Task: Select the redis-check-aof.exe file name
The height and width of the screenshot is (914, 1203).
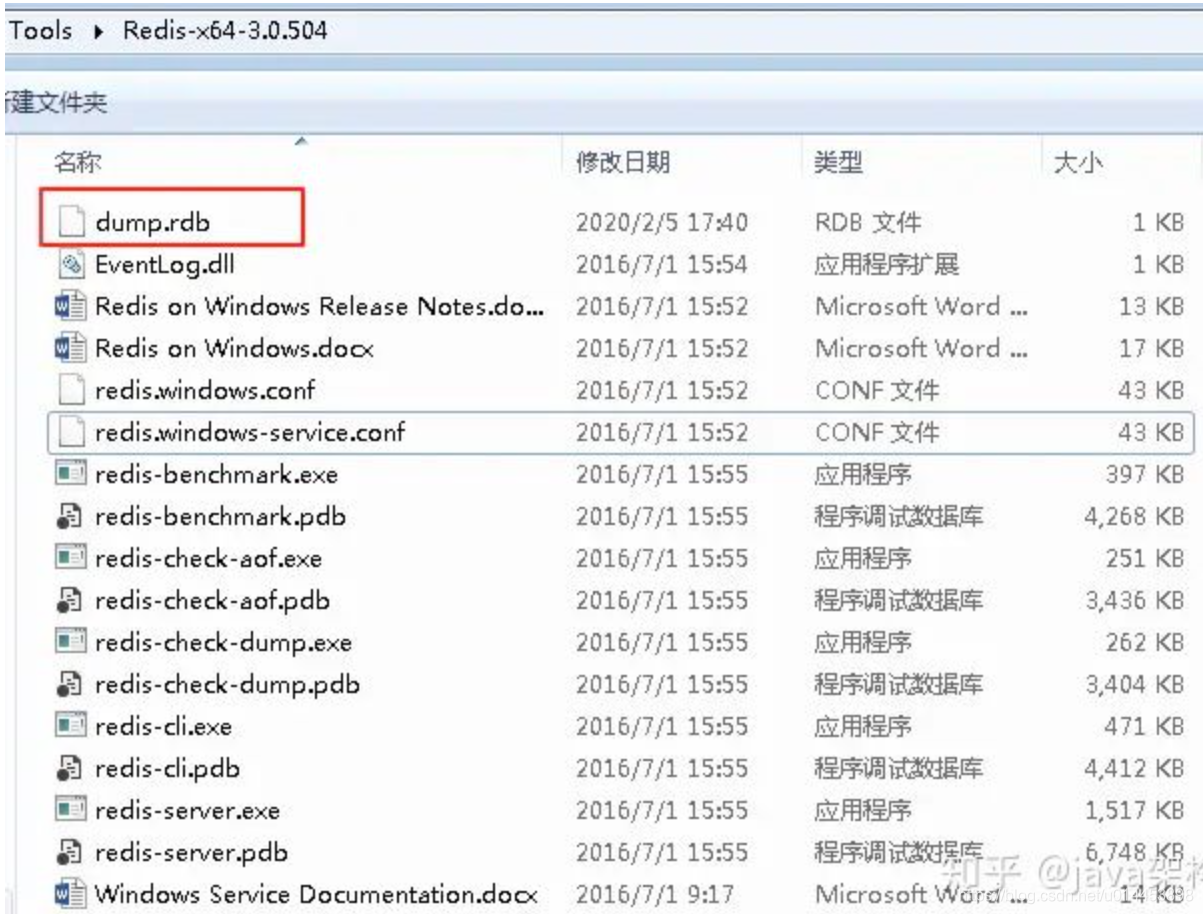Action: tap(209, 558)
